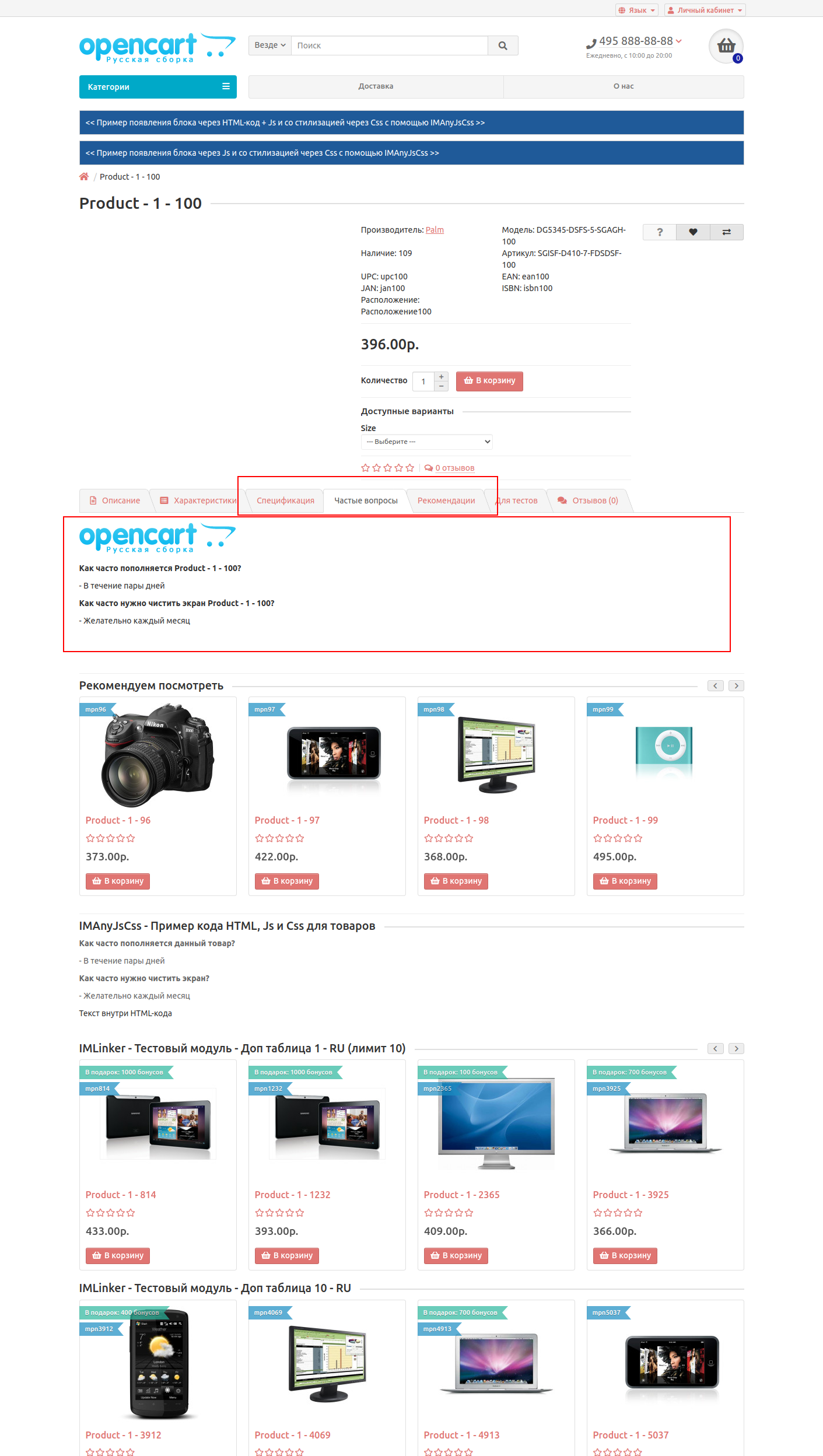Increase quantity with plus stepper
This screenshot has width=823, height=1456.
coord(442,377)
